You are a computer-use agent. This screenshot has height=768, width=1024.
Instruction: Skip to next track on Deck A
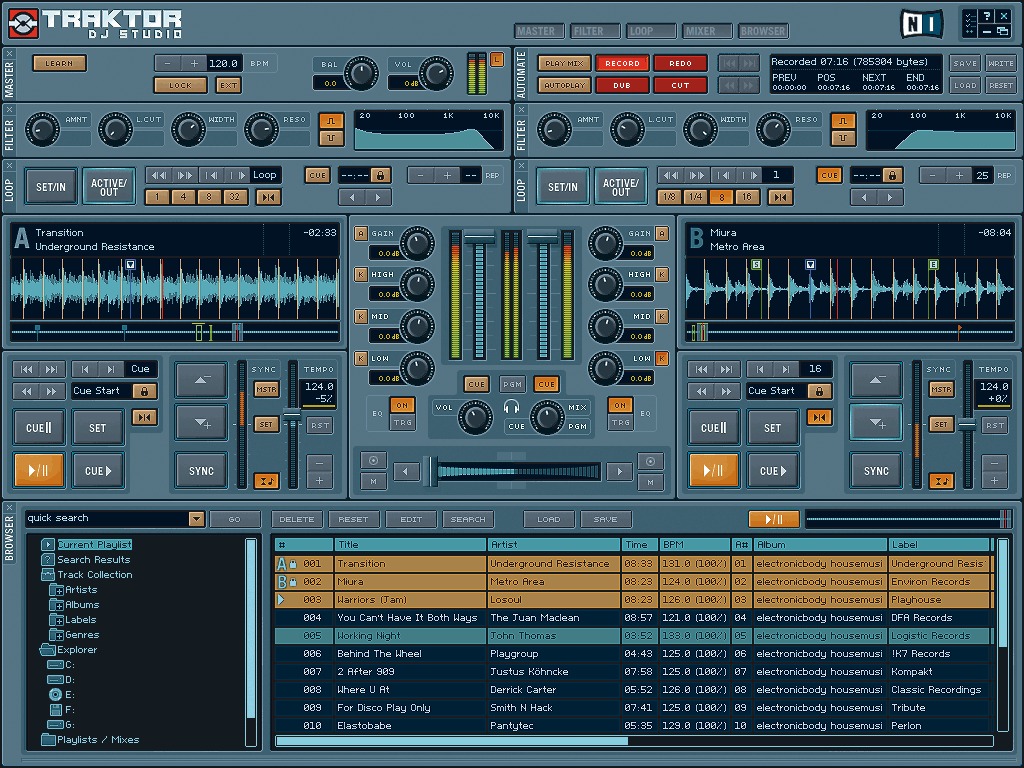click(52, 369)
